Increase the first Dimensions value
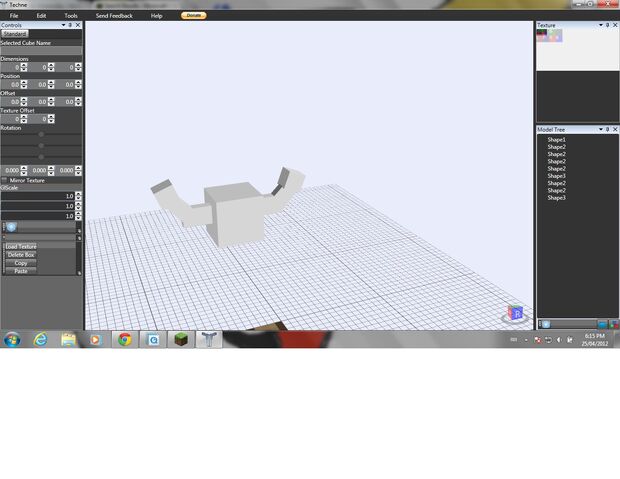This screenshot has width=620, height=479. 24,65
